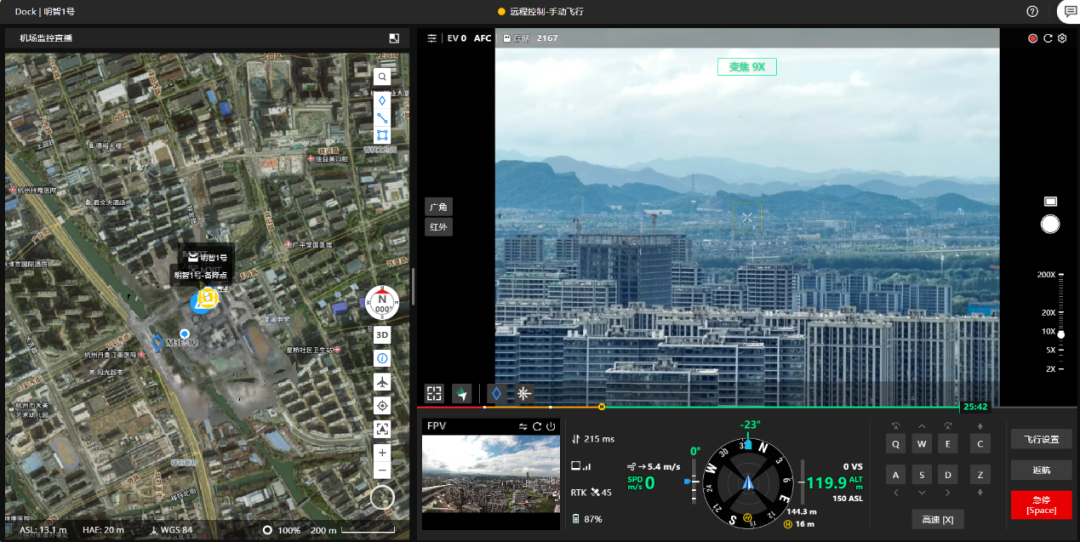Click the snowflake-style icon on the camera view
The width and height of the screenshot is (1080, 542).
(x=524, y=393)
